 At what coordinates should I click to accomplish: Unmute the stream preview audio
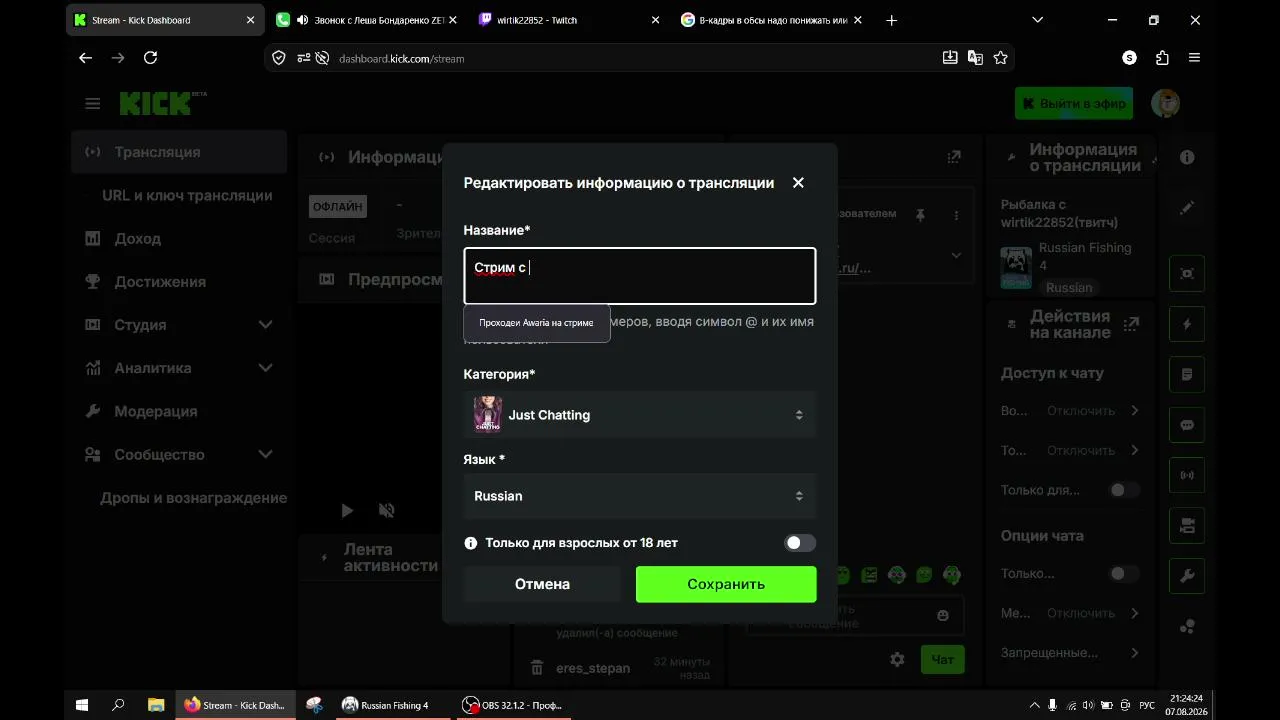pyautogui.click(x=387, y=511)
